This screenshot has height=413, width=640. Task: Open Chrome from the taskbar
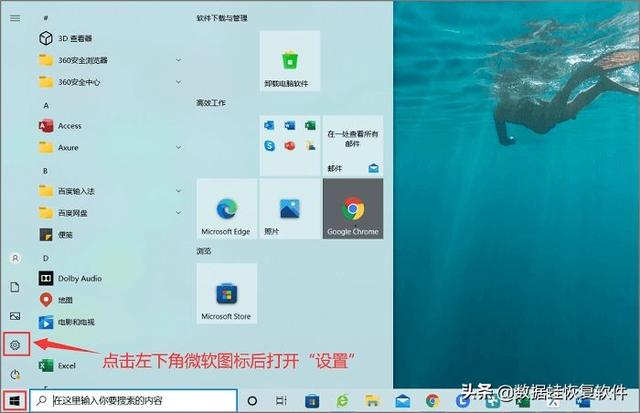click(433, 401)
